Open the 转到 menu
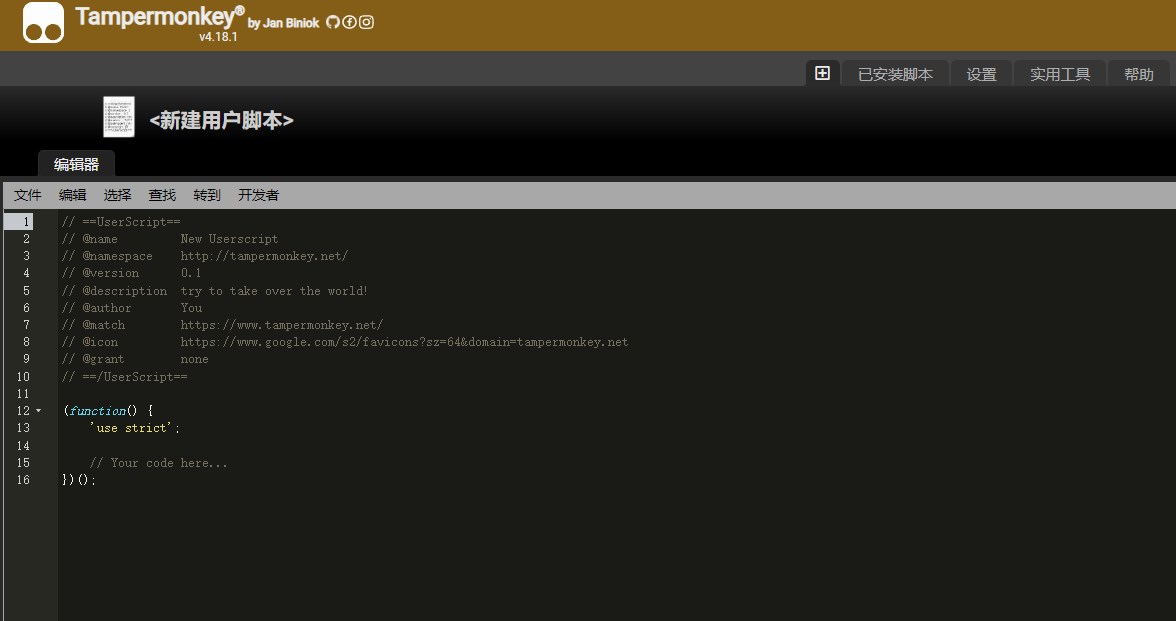 point(207,195)
